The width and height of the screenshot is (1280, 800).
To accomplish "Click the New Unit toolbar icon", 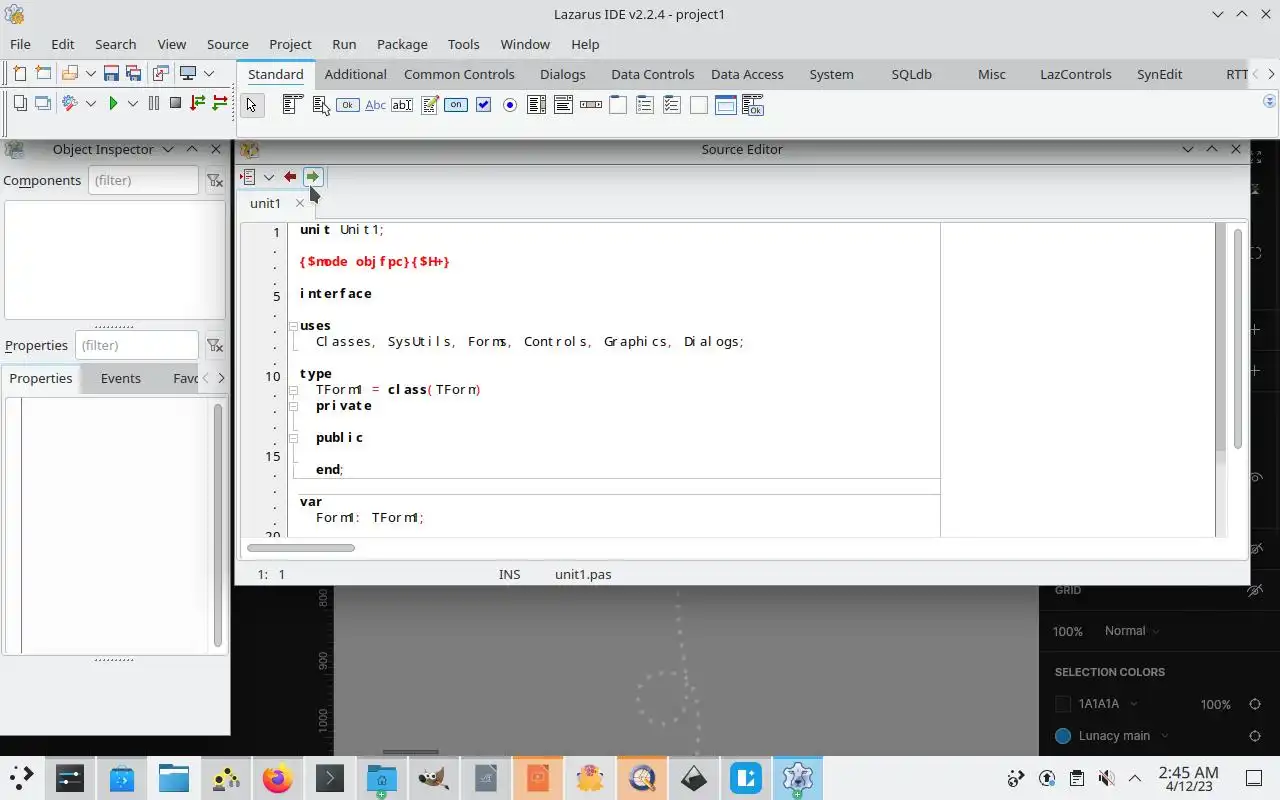I will [19, 73].
